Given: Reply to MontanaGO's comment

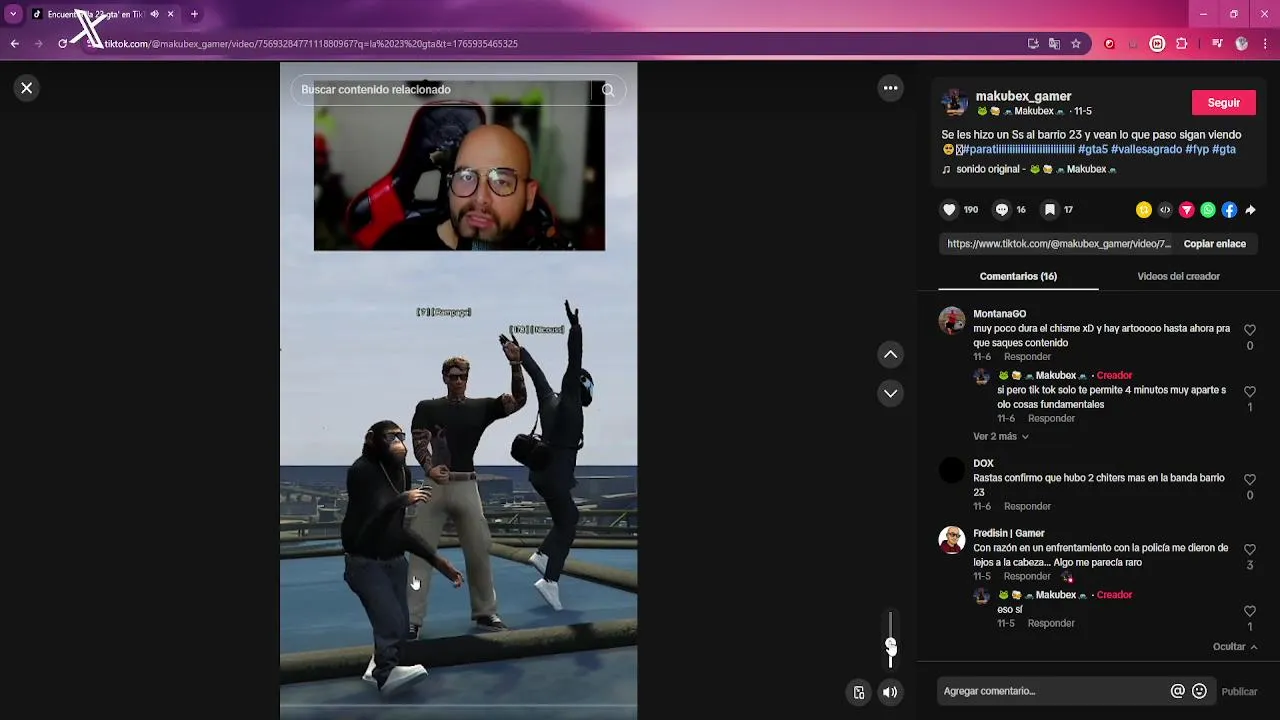Looking at the screenshot, I should 1027,357.
